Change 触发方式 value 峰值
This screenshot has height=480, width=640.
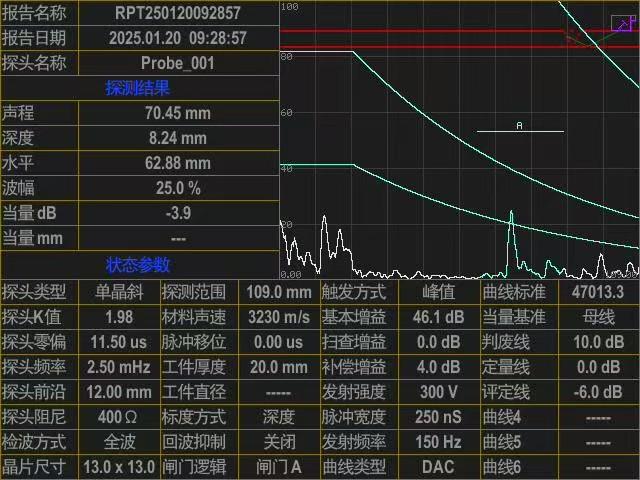click(438, 292)
